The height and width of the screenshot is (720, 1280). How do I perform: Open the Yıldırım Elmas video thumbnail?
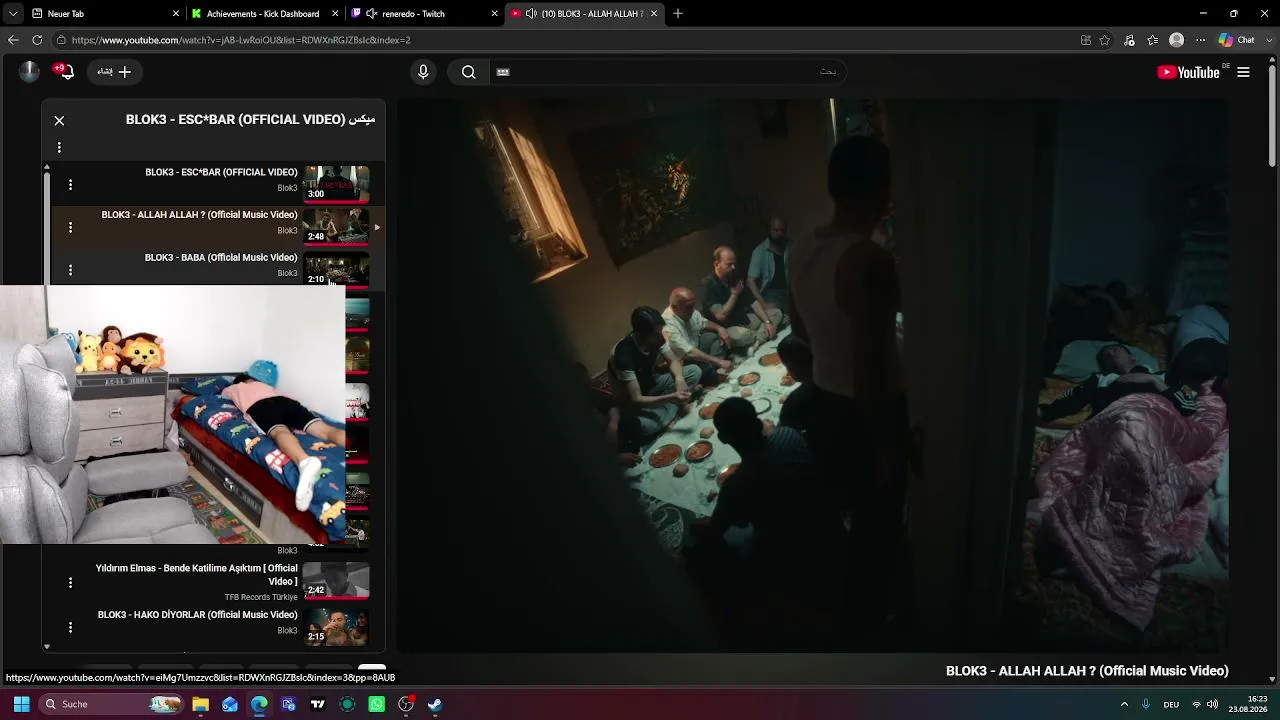point(336,580)
